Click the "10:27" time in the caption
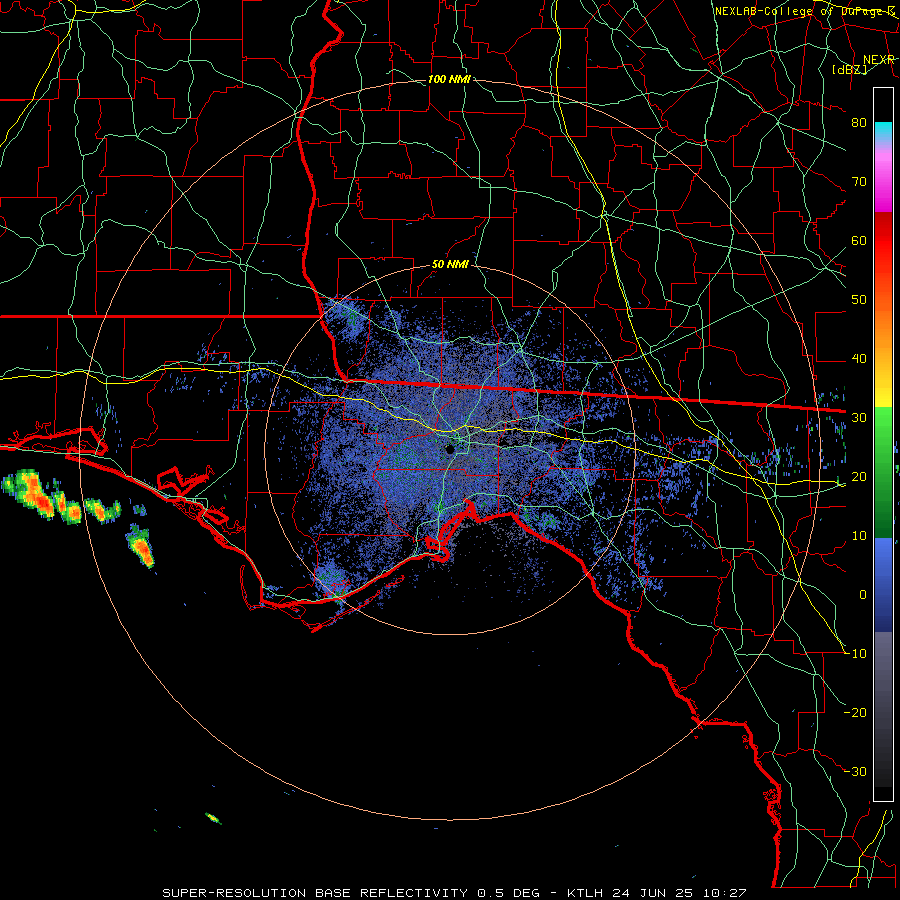 [726, 893]
